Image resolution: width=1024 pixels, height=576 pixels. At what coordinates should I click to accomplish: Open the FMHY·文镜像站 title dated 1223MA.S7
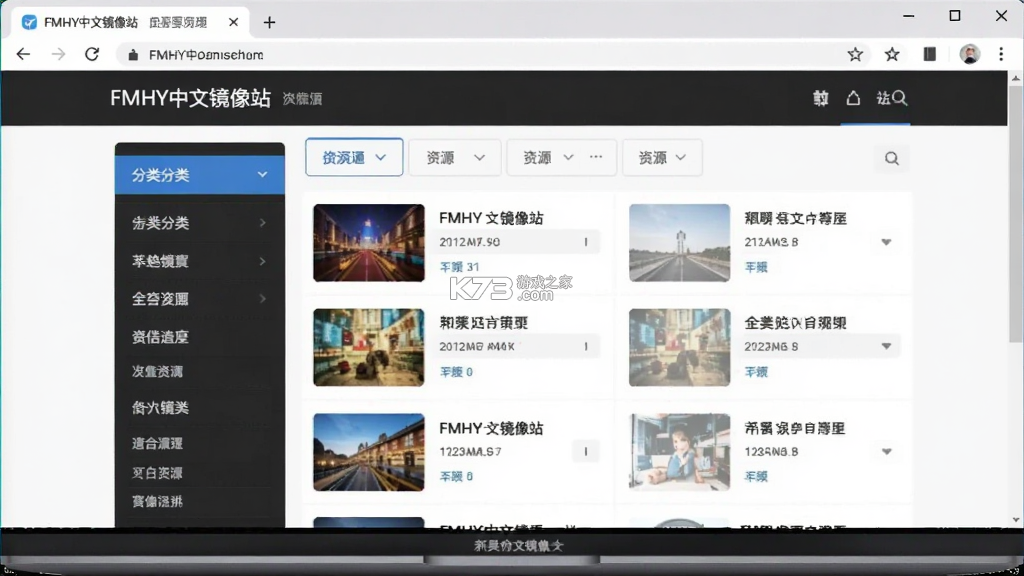tap(491, 428)
